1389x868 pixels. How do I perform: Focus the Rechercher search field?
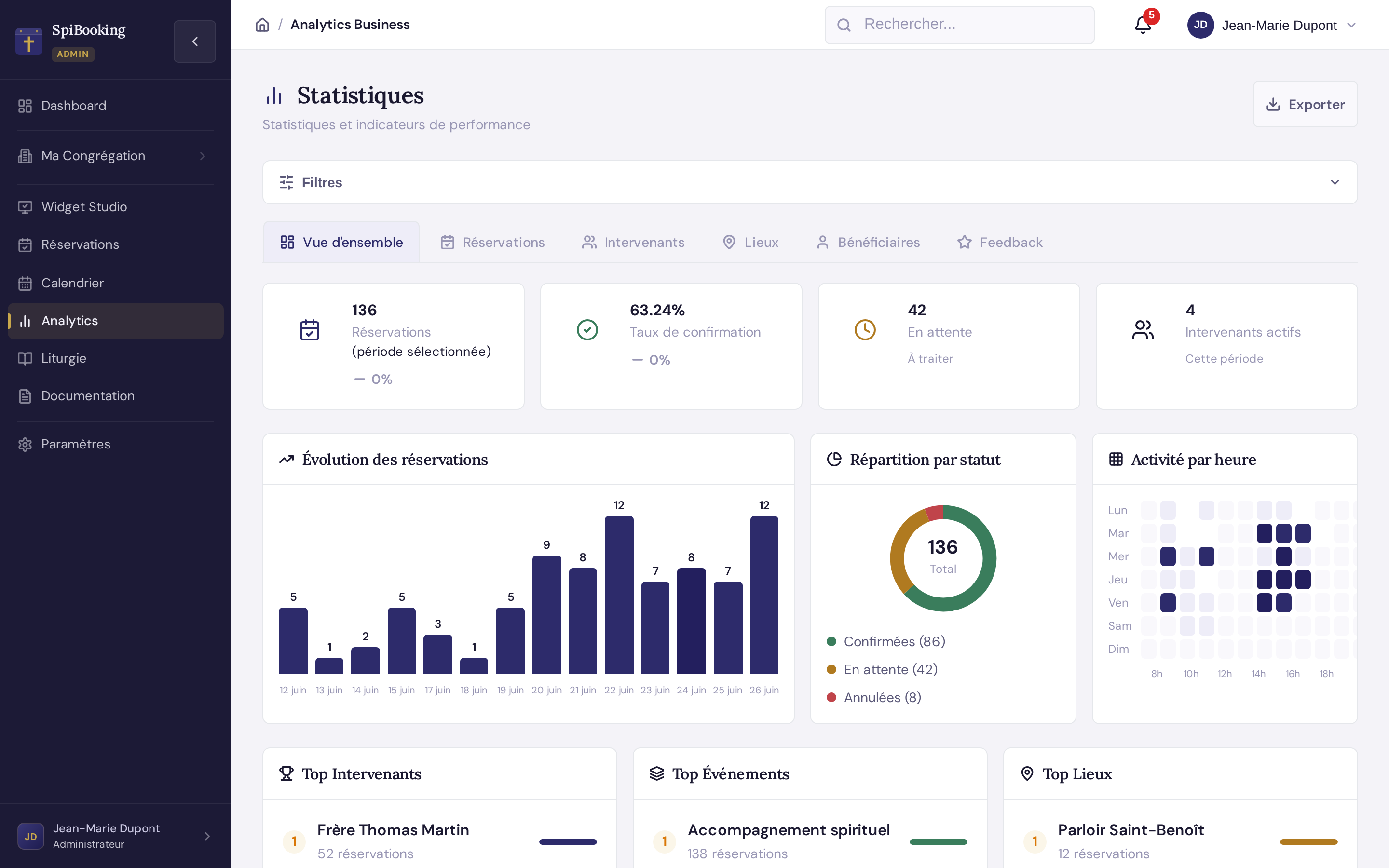coord(959,25)
